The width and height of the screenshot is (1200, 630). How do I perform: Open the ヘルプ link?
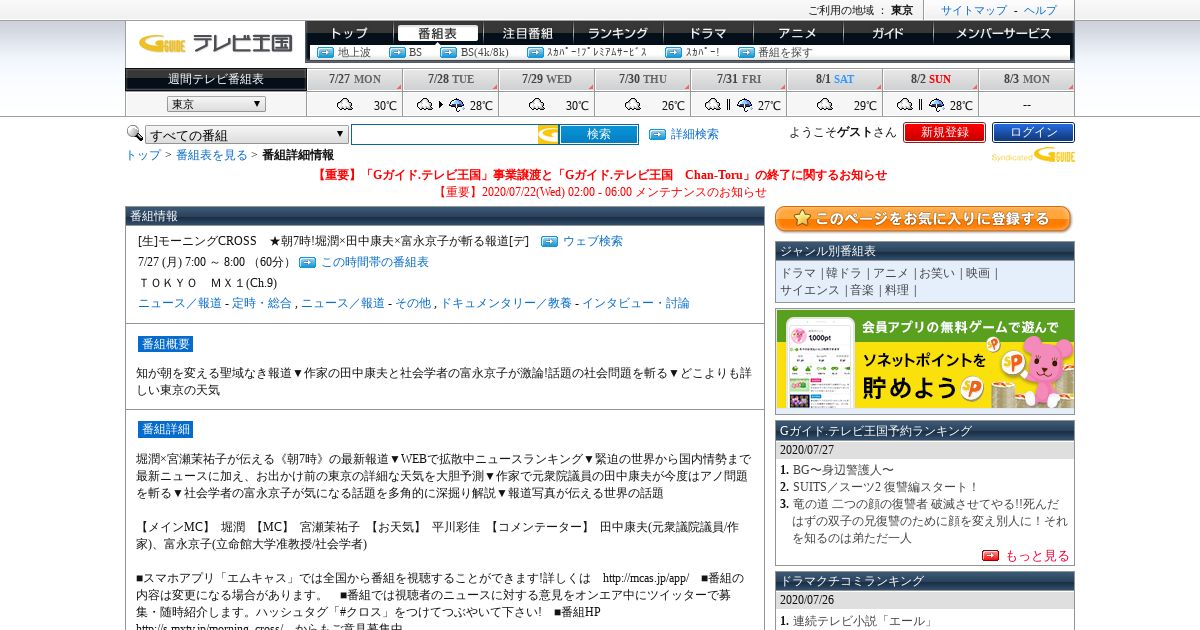pos(1040,10)
